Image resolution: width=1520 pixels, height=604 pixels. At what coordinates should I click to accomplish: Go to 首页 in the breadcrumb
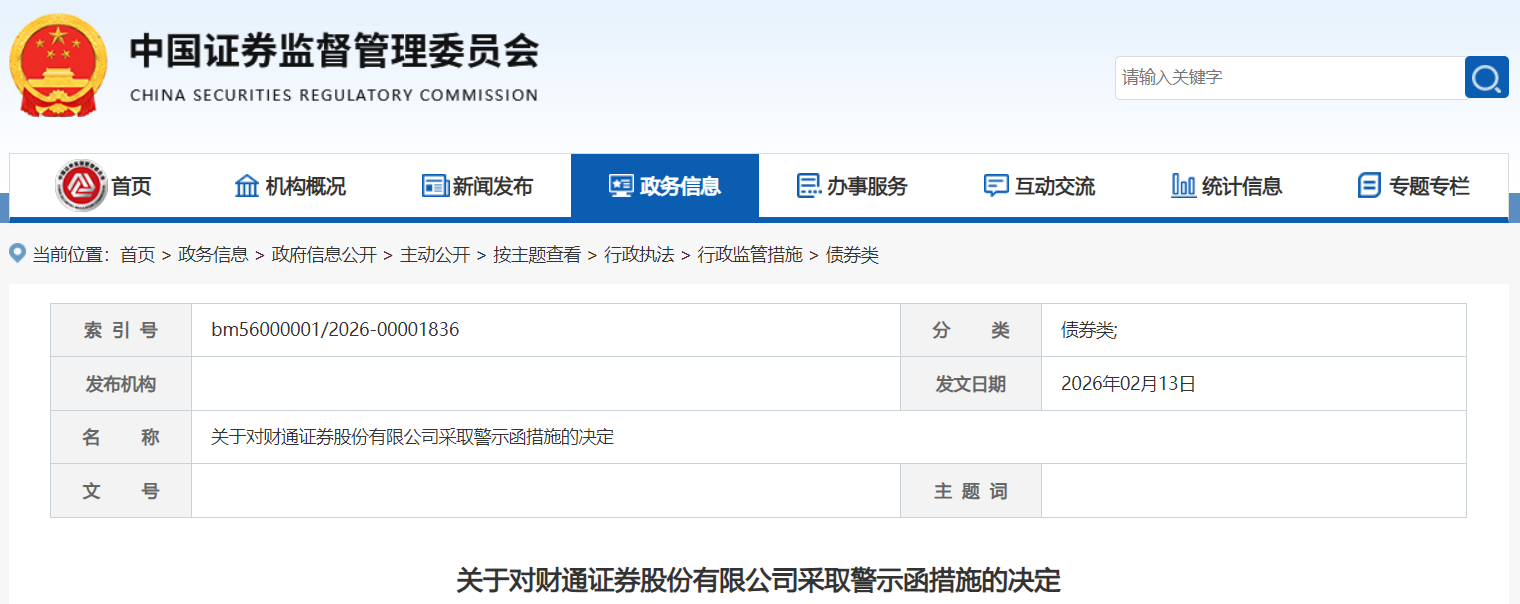137,255
